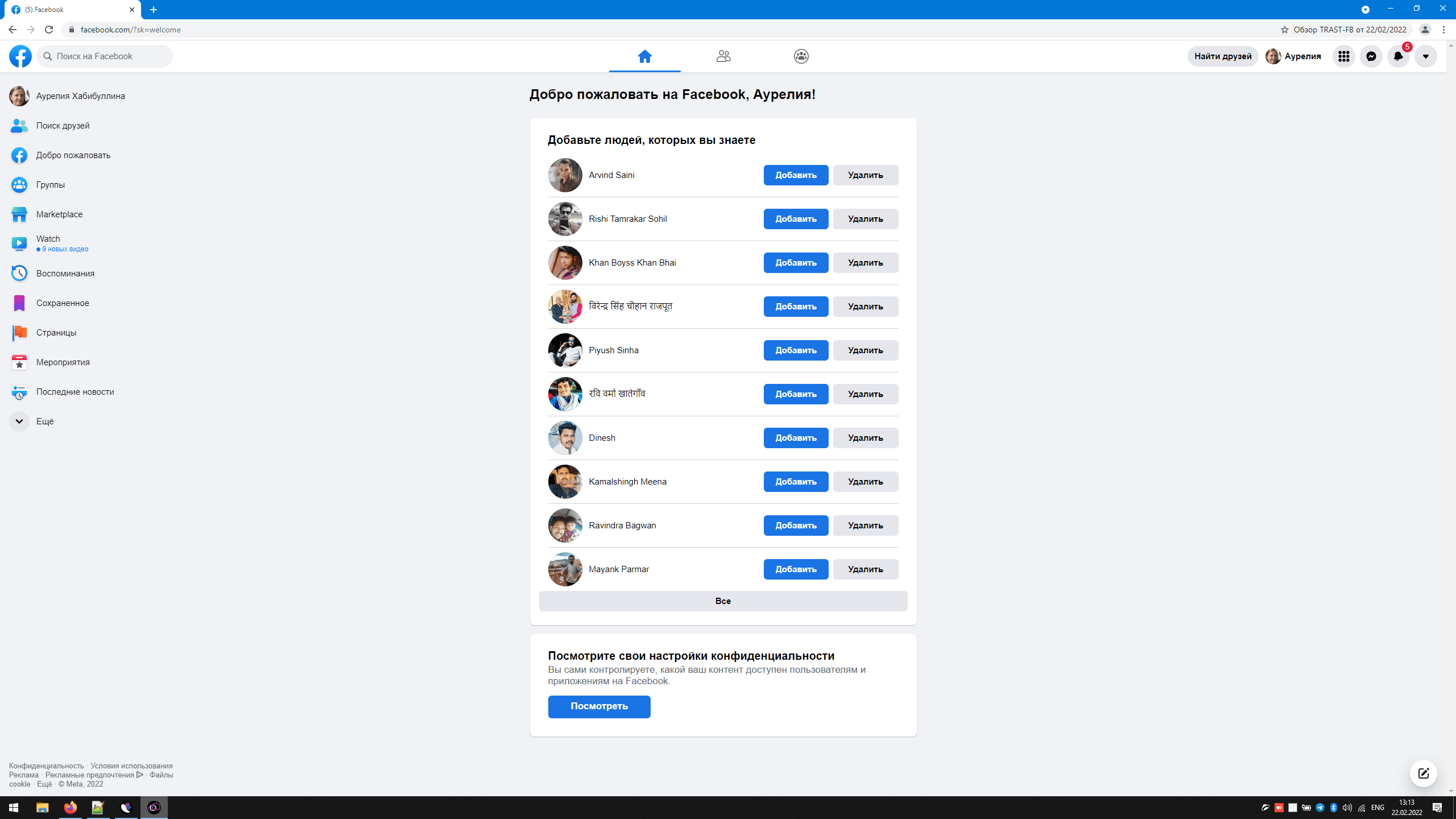Open a new browser tab
This screenshot has width=1456, height=819.
pos(154,10)
